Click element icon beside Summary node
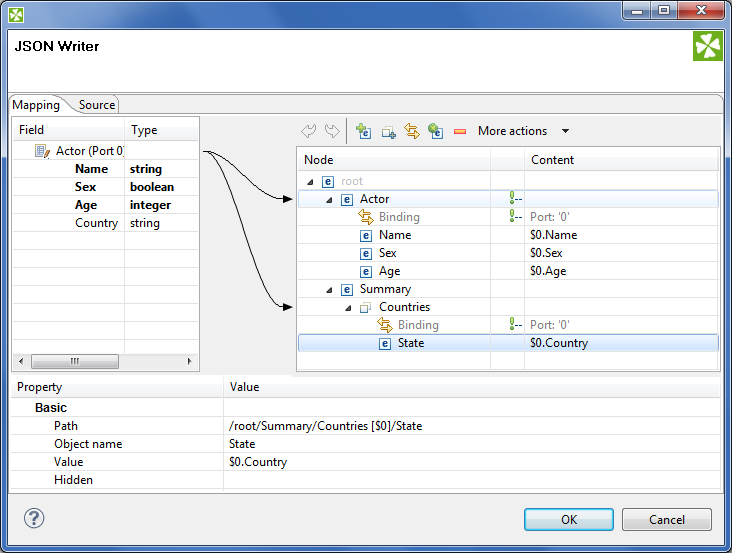732x553 pixels. (x=347, y=290)
